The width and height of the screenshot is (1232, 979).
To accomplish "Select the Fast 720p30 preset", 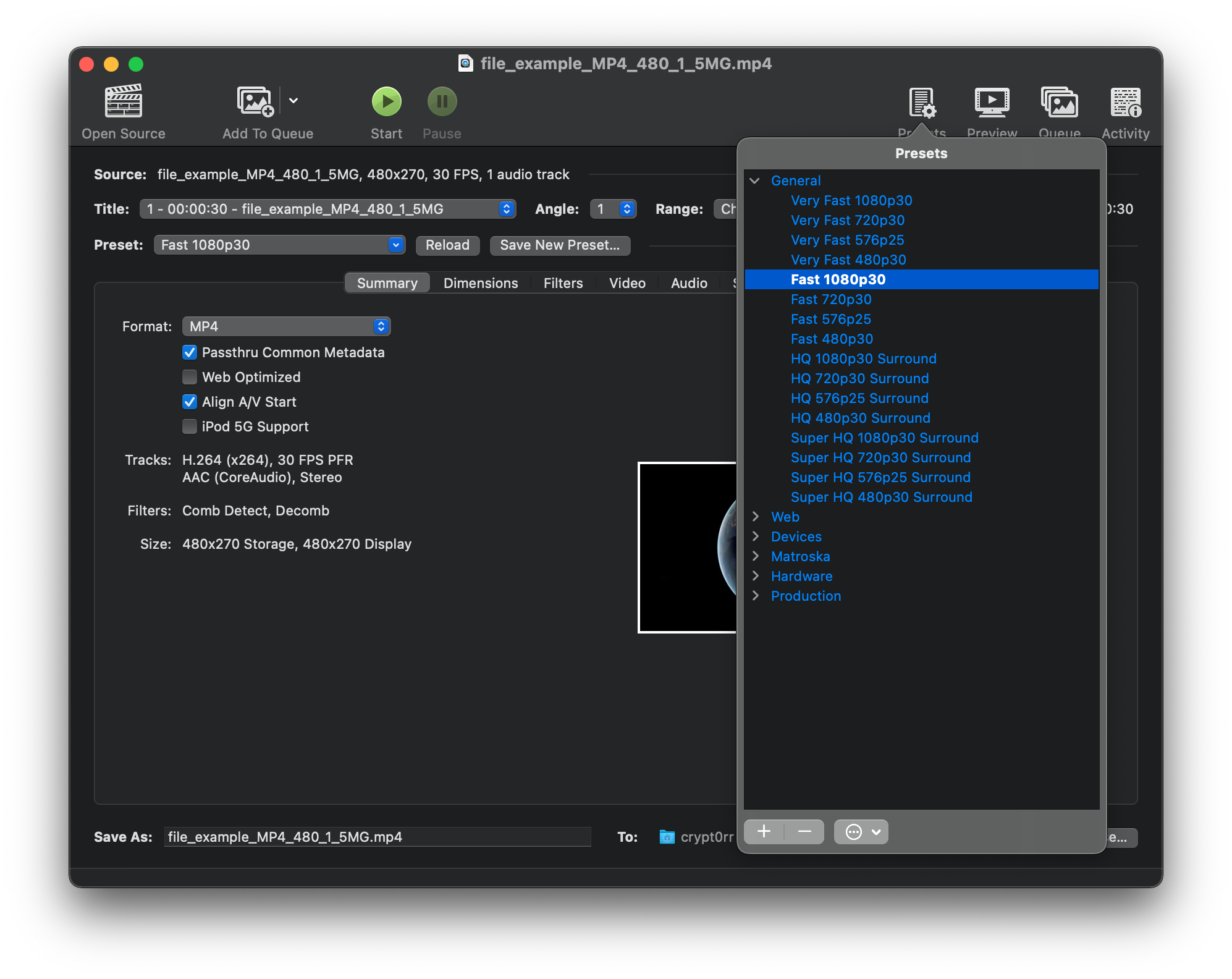I will pos(831,299).
